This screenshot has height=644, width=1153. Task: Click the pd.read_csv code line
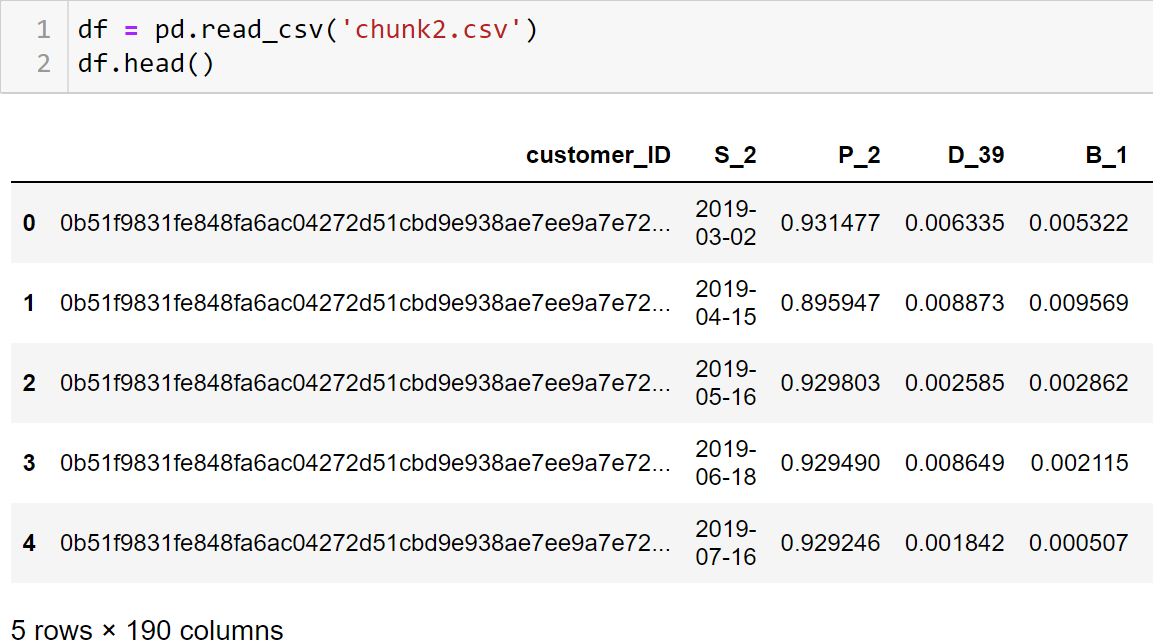[308, 30]
